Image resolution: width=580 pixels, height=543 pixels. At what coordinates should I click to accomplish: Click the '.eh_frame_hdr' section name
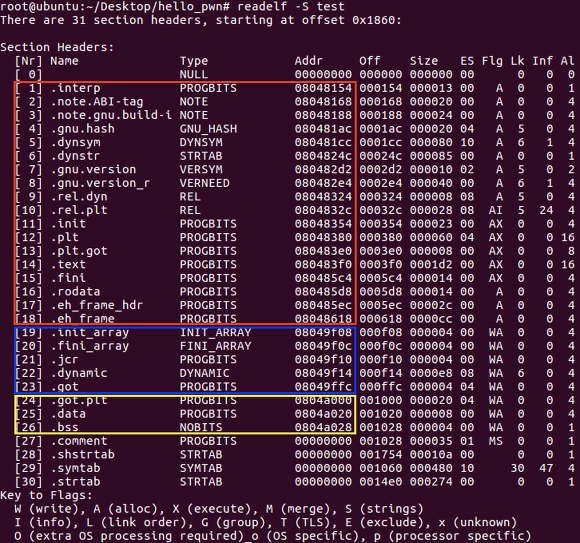[x=97, y=305]
